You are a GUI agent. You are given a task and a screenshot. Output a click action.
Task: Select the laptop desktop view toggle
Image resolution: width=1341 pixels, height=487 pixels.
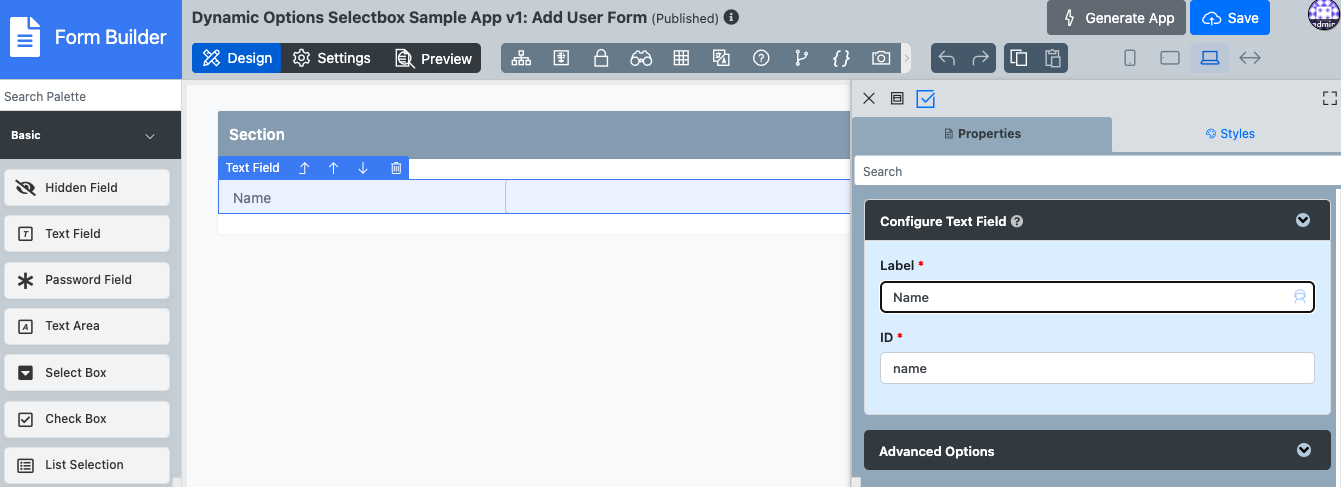pos(1210,58)
